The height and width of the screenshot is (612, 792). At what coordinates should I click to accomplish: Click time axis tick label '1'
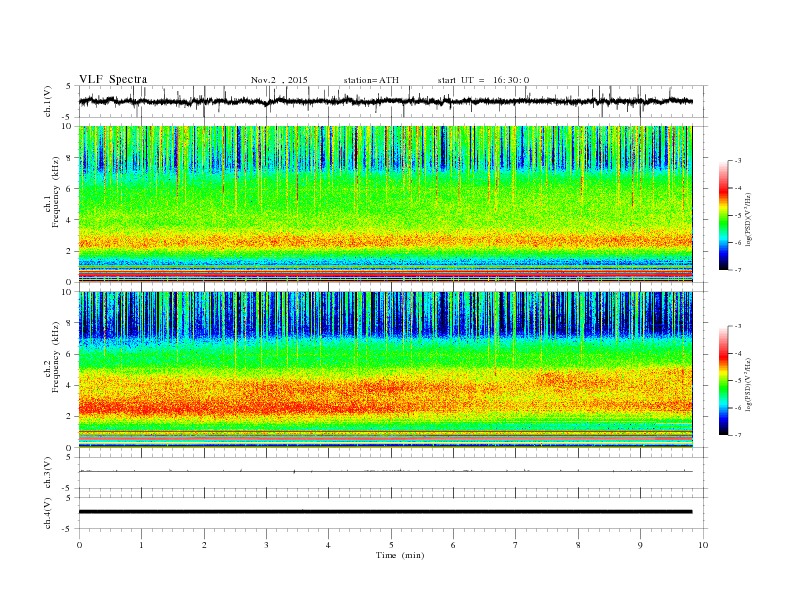click(141, 545)
